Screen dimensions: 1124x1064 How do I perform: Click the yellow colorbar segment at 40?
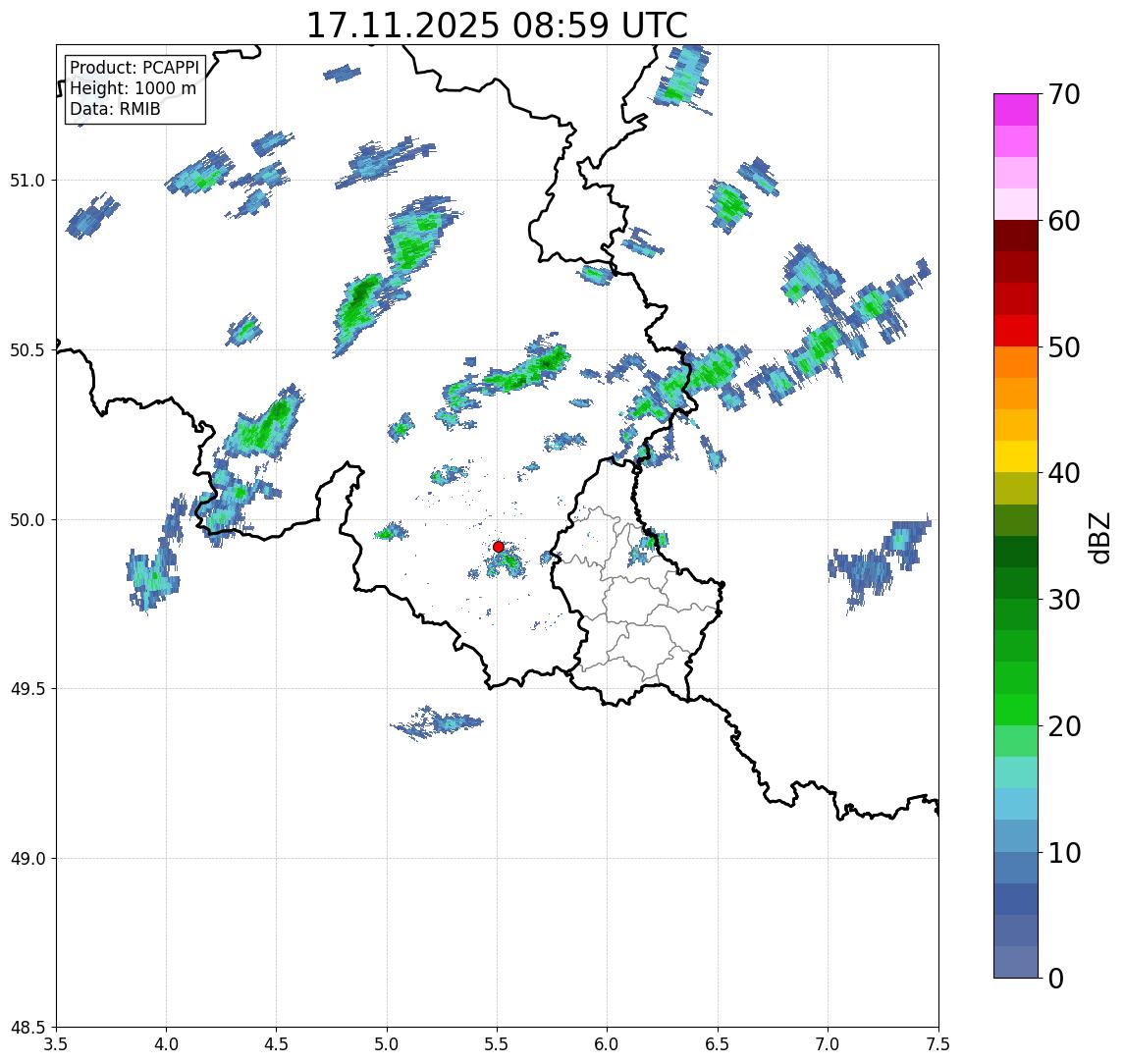click(x=1016, y=456)
